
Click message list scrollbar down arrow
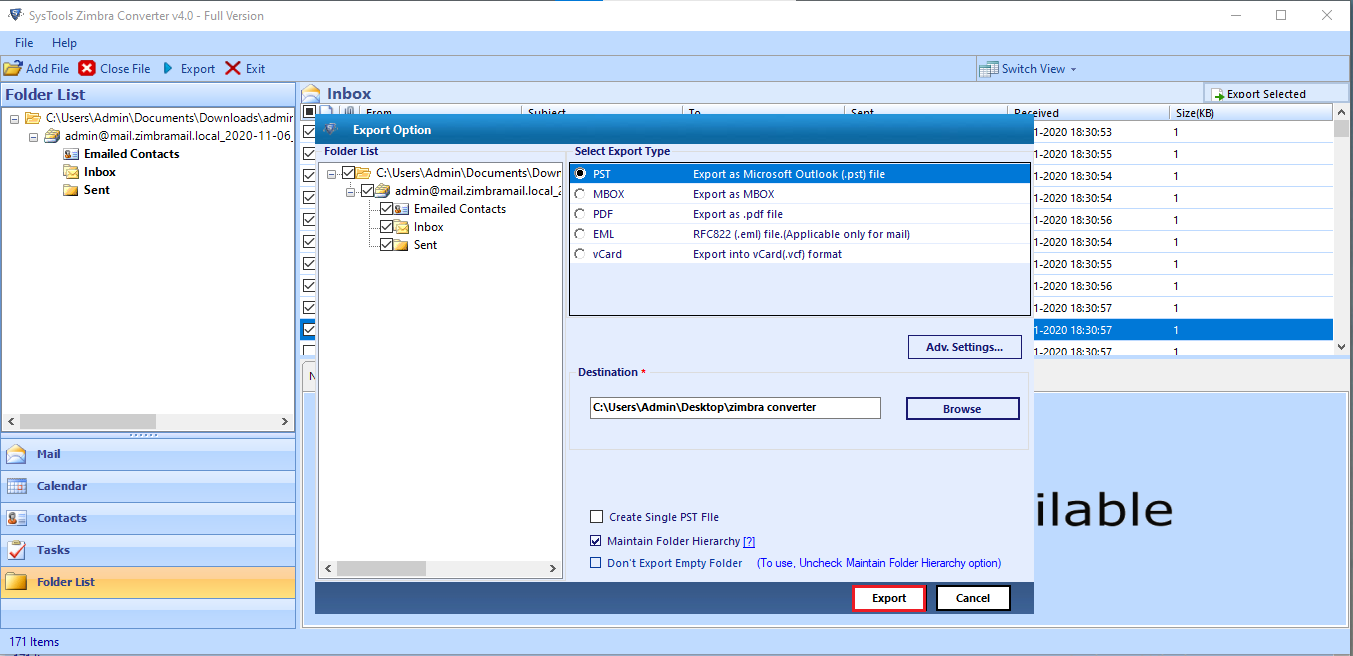pyautogui.click(x=1341, y=346)
